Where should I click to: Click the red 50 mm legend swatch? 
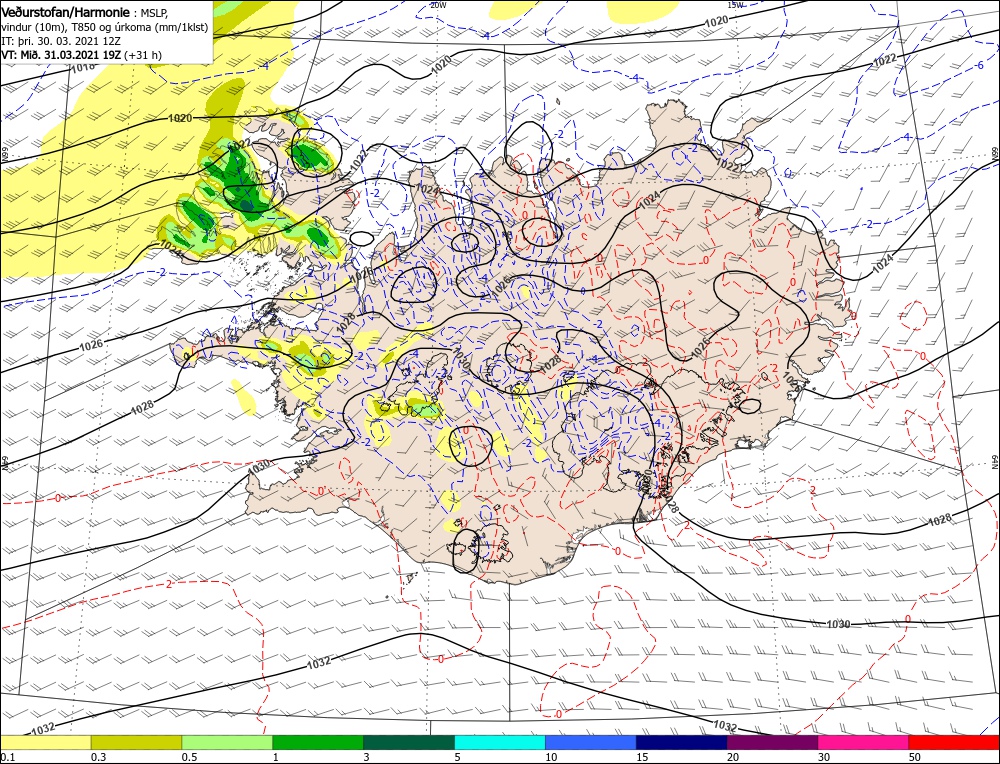coord(954,742)
